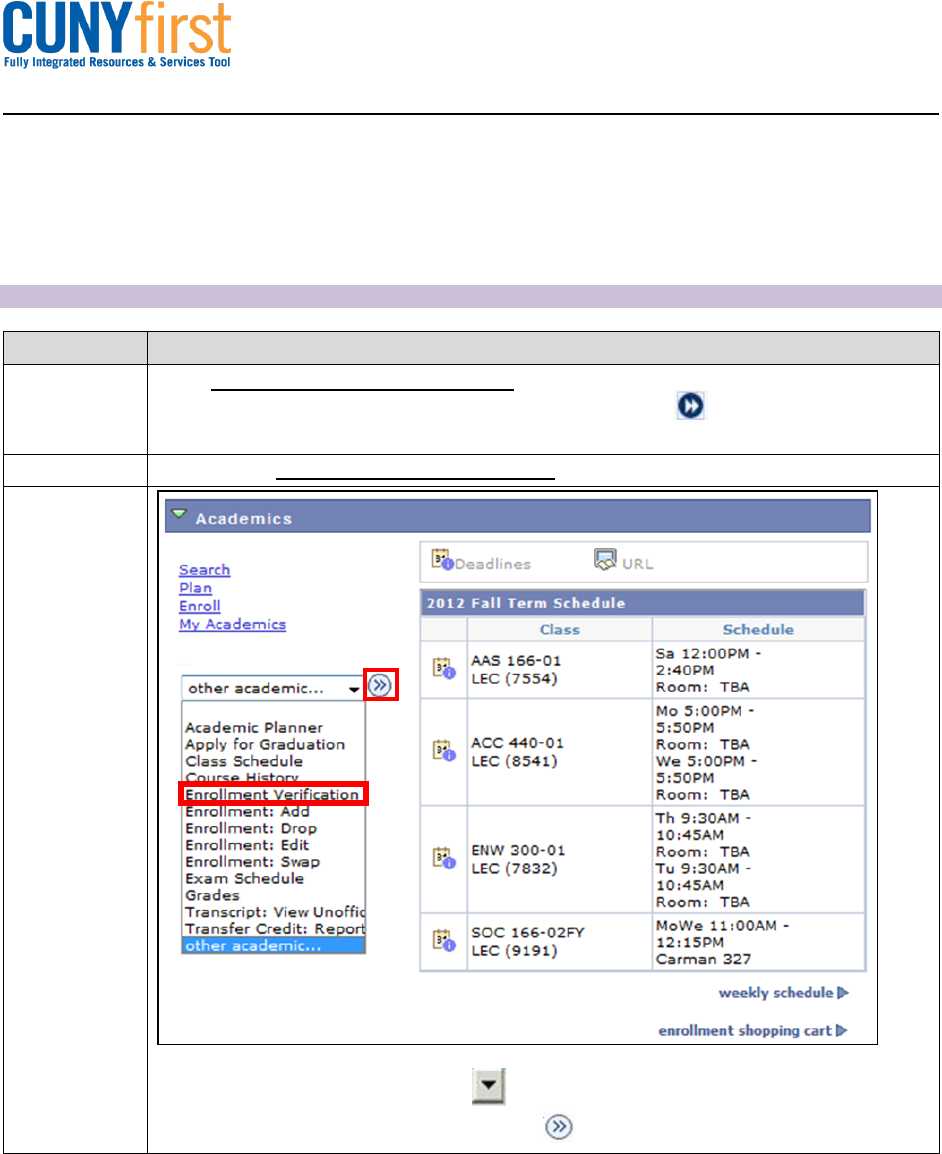Open the Plan link

click(x=195, y=587)
